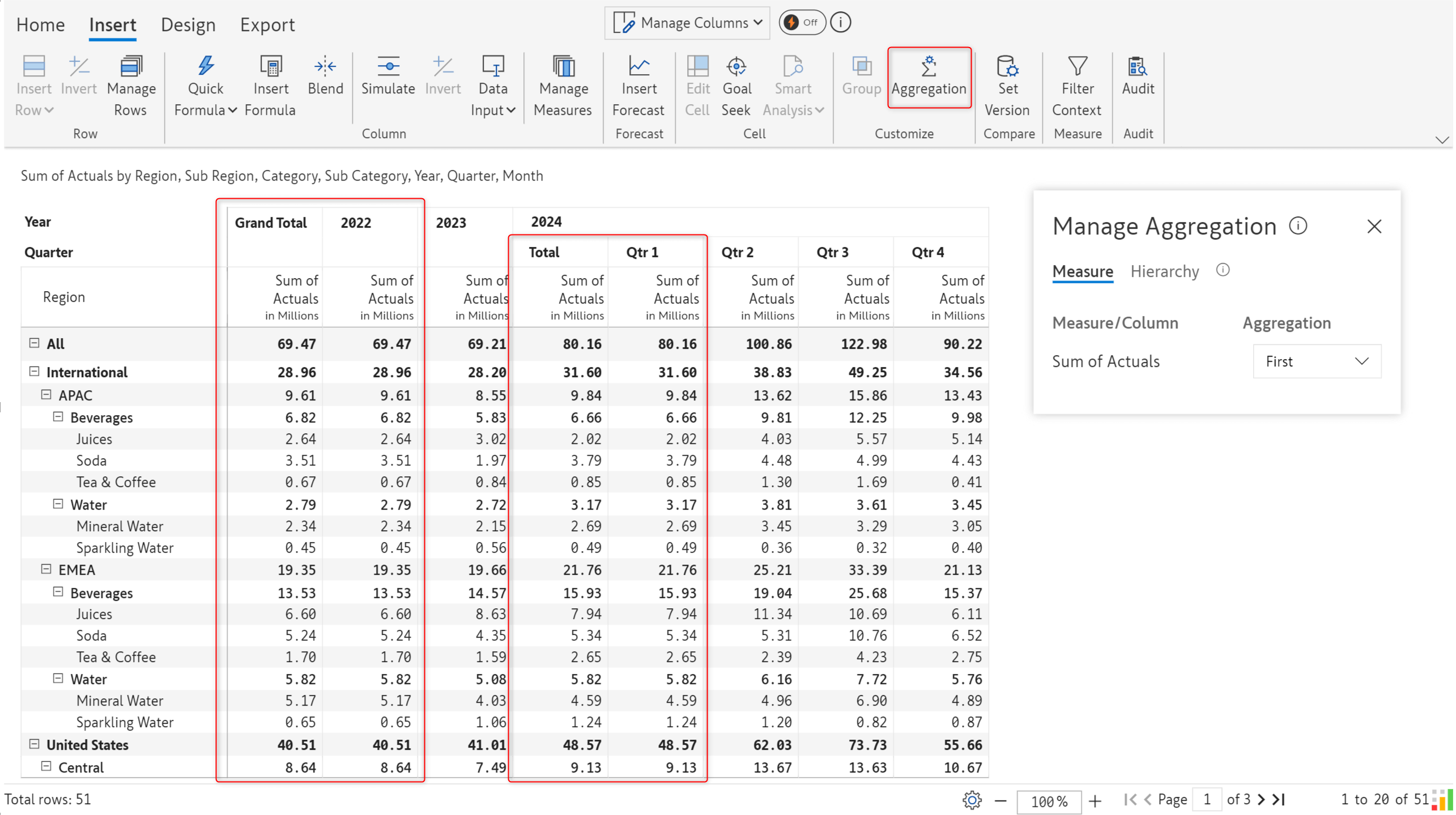Expand the Hierarchy tab in aggregation
Viewport: 1456px width, 815px height.
(x=1164, y=270)
